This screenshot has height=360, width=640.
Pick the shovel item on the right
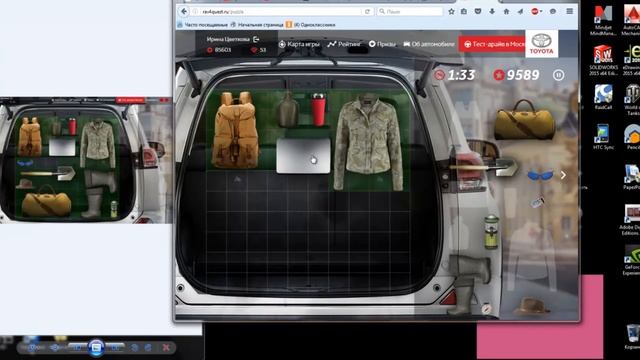pyautogui.click(x=484, y=167)
